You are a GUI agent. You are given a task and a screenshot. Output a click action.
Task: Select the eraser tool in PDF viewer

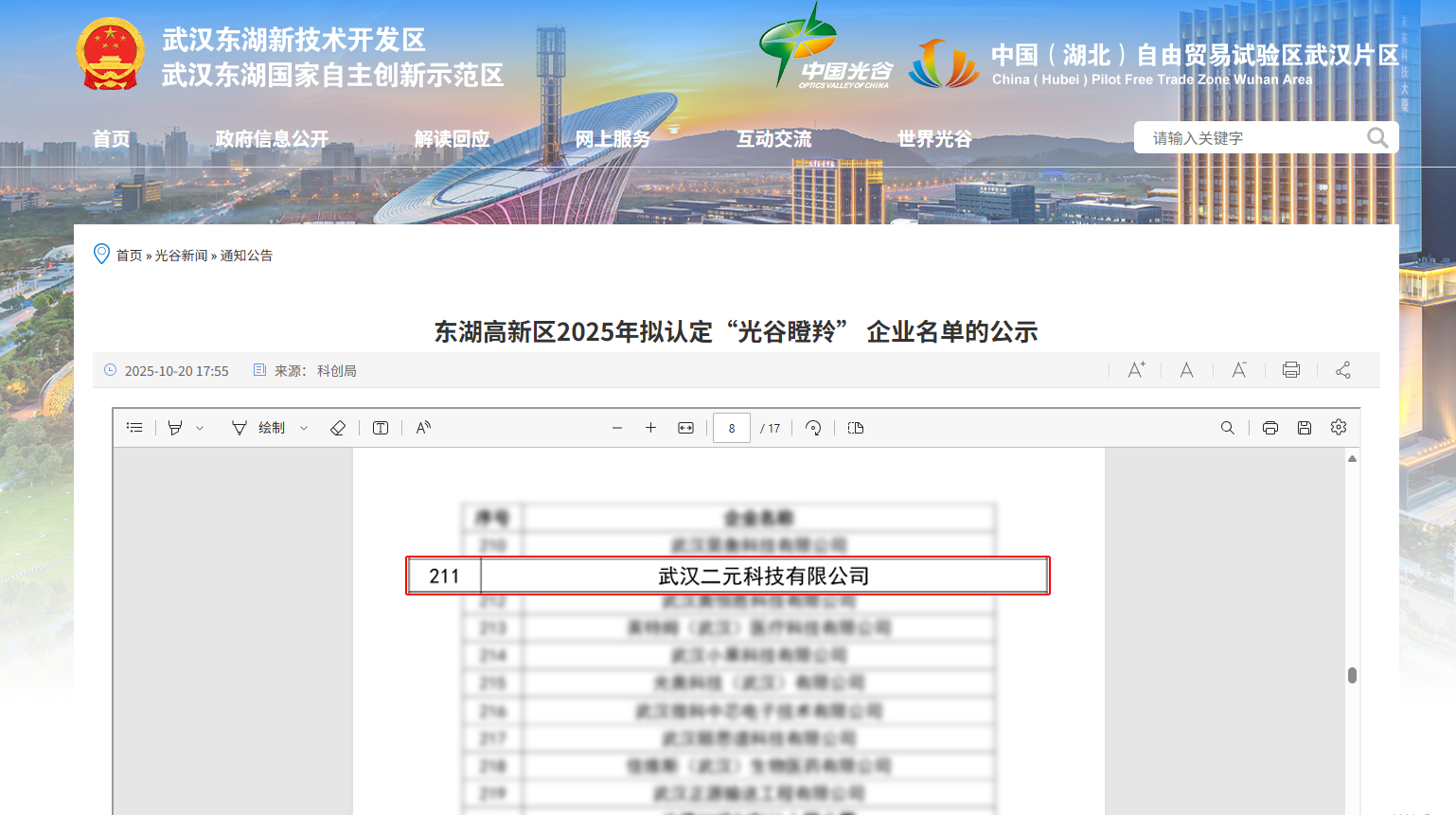click(338, 428)
